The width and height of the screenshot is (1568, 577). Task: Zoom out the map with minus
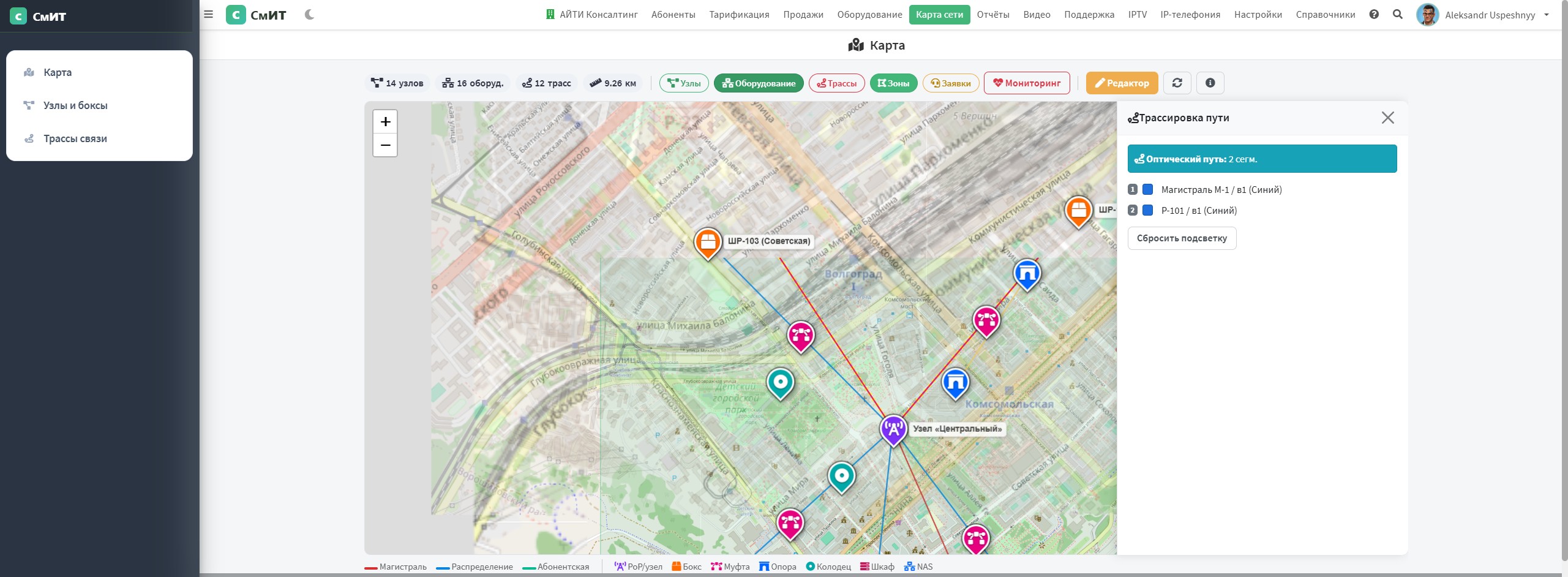tap(385, 145)
